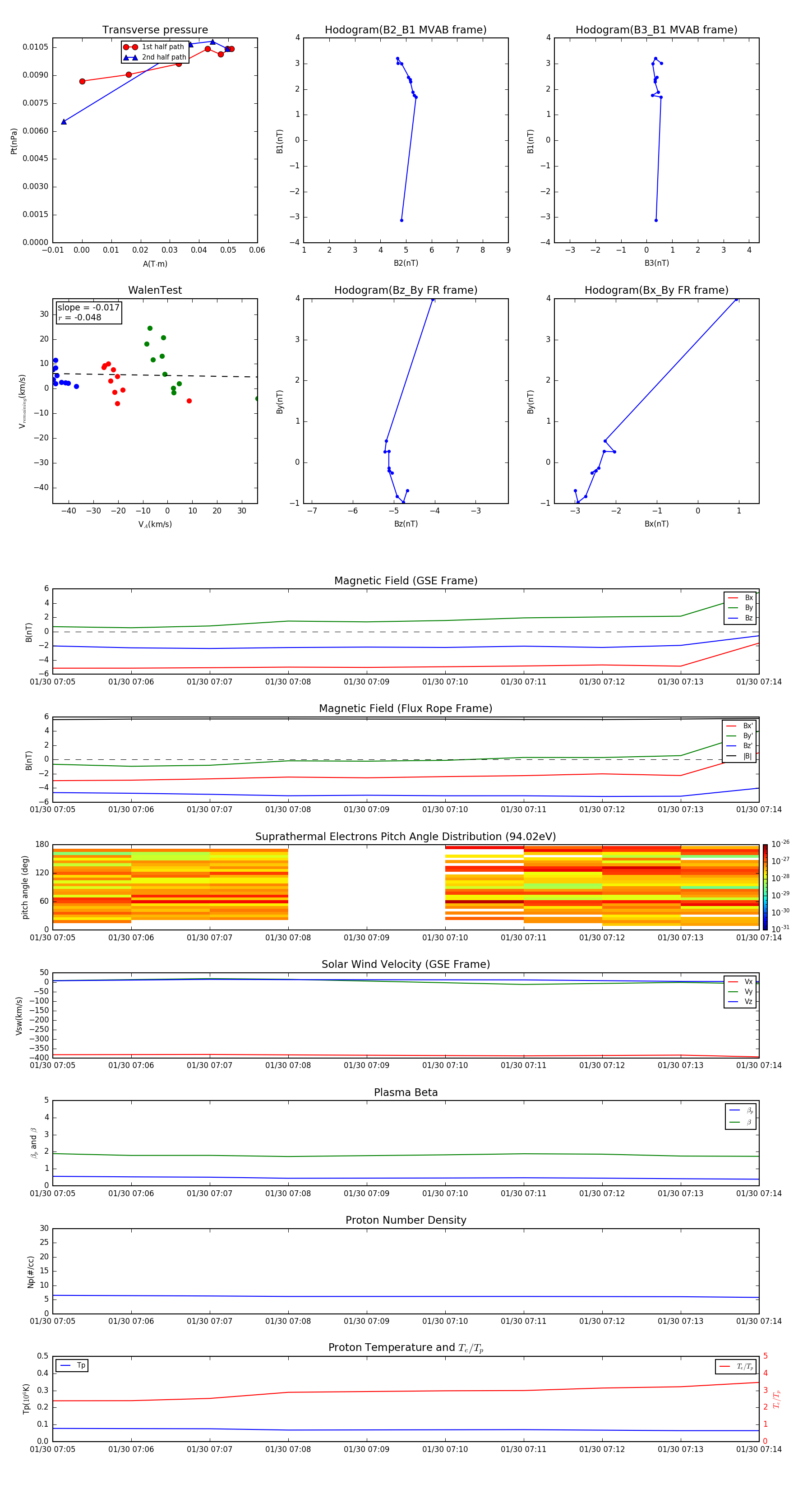Click the beta legend entry in Plasma Beta
Image resolution: width=812 pixels, height=1489 pixels.
(x=741, y=1122)
